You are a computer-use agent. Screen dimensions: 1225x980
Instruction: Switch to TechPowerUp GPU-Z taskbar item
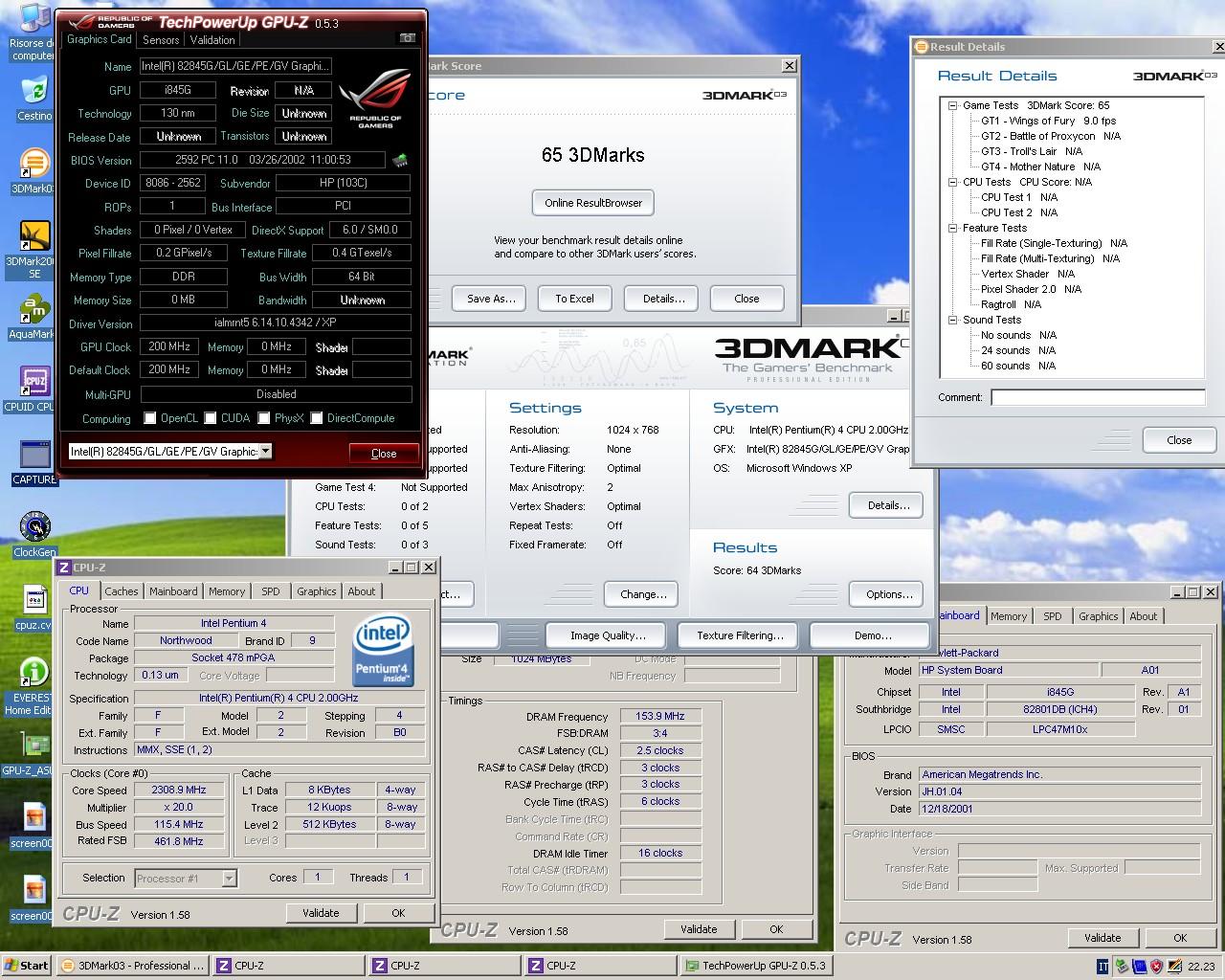click(x=755, y=966)
